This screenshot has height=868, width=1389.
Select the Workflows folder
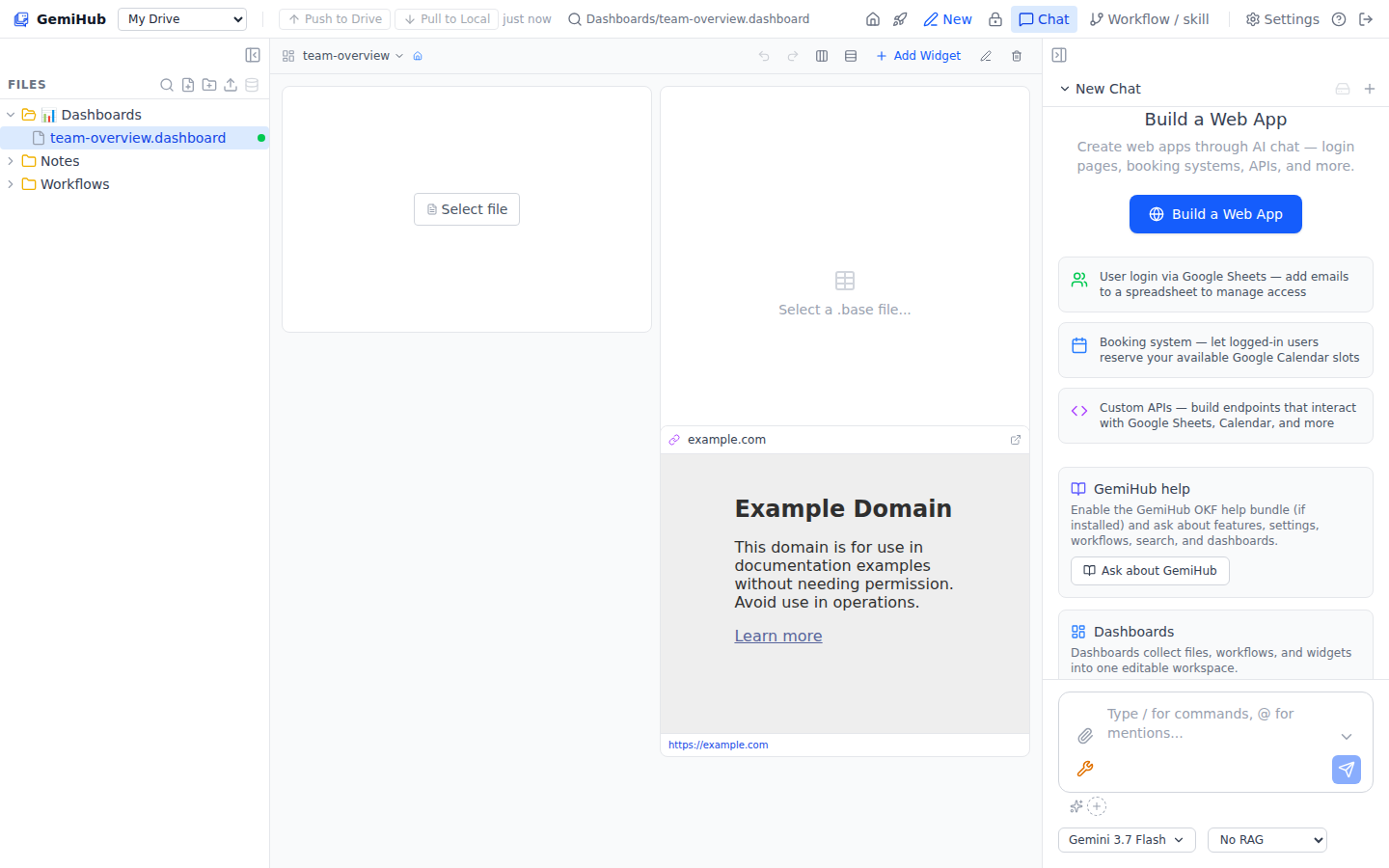pyautogui.click(x=74, y=184)
